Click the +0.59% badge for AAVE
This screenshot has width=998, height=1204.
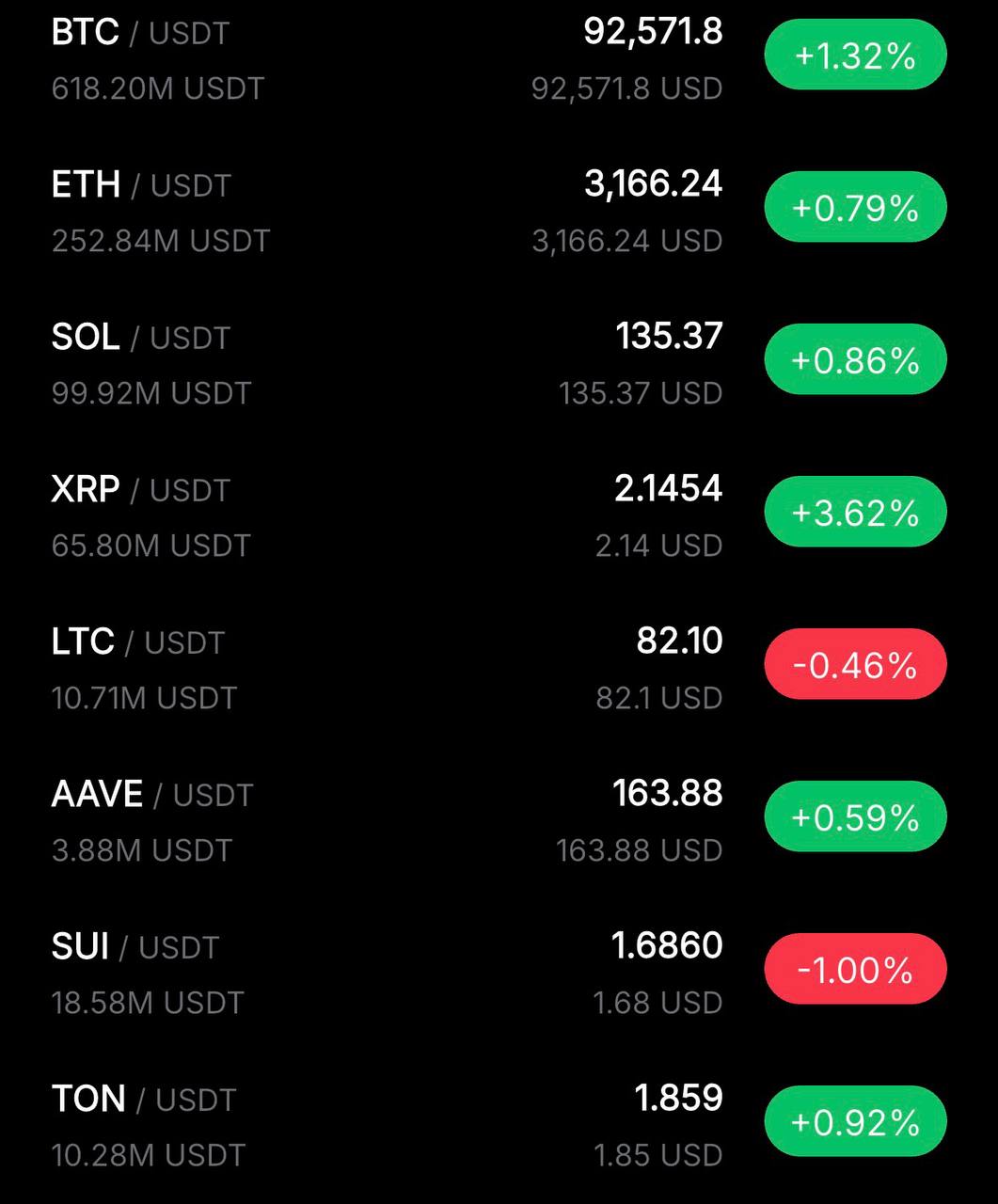pyautogui.click(x=855, y=817)
